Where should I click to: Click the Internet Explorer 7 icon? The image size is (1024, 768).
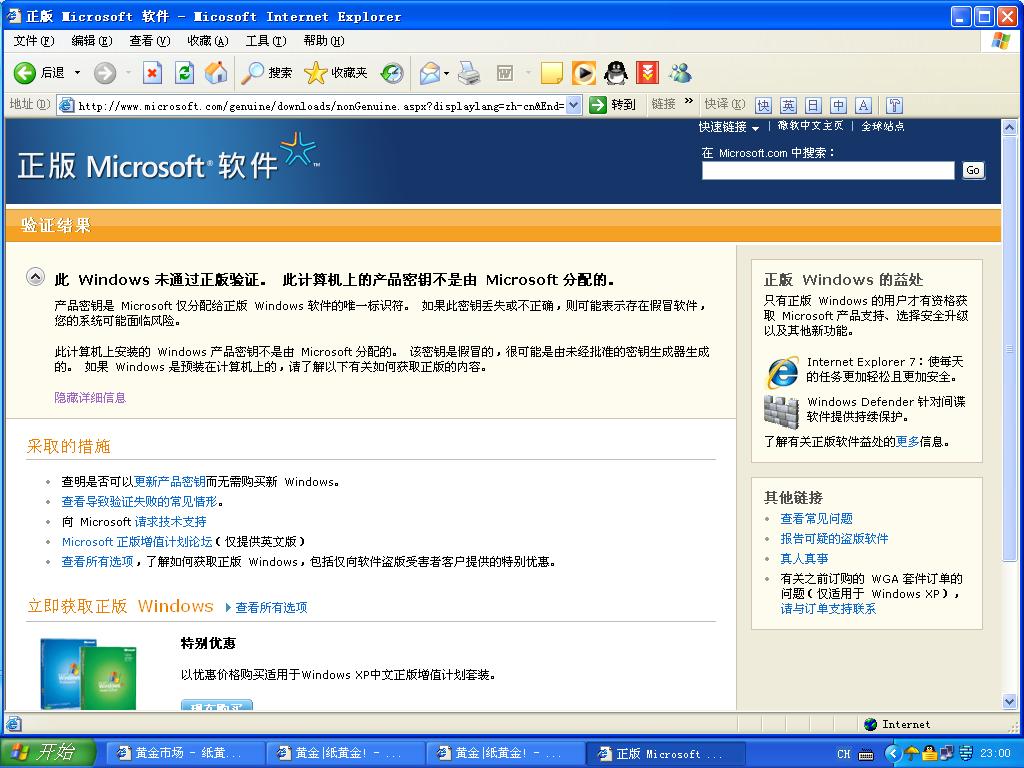(782, 372)
